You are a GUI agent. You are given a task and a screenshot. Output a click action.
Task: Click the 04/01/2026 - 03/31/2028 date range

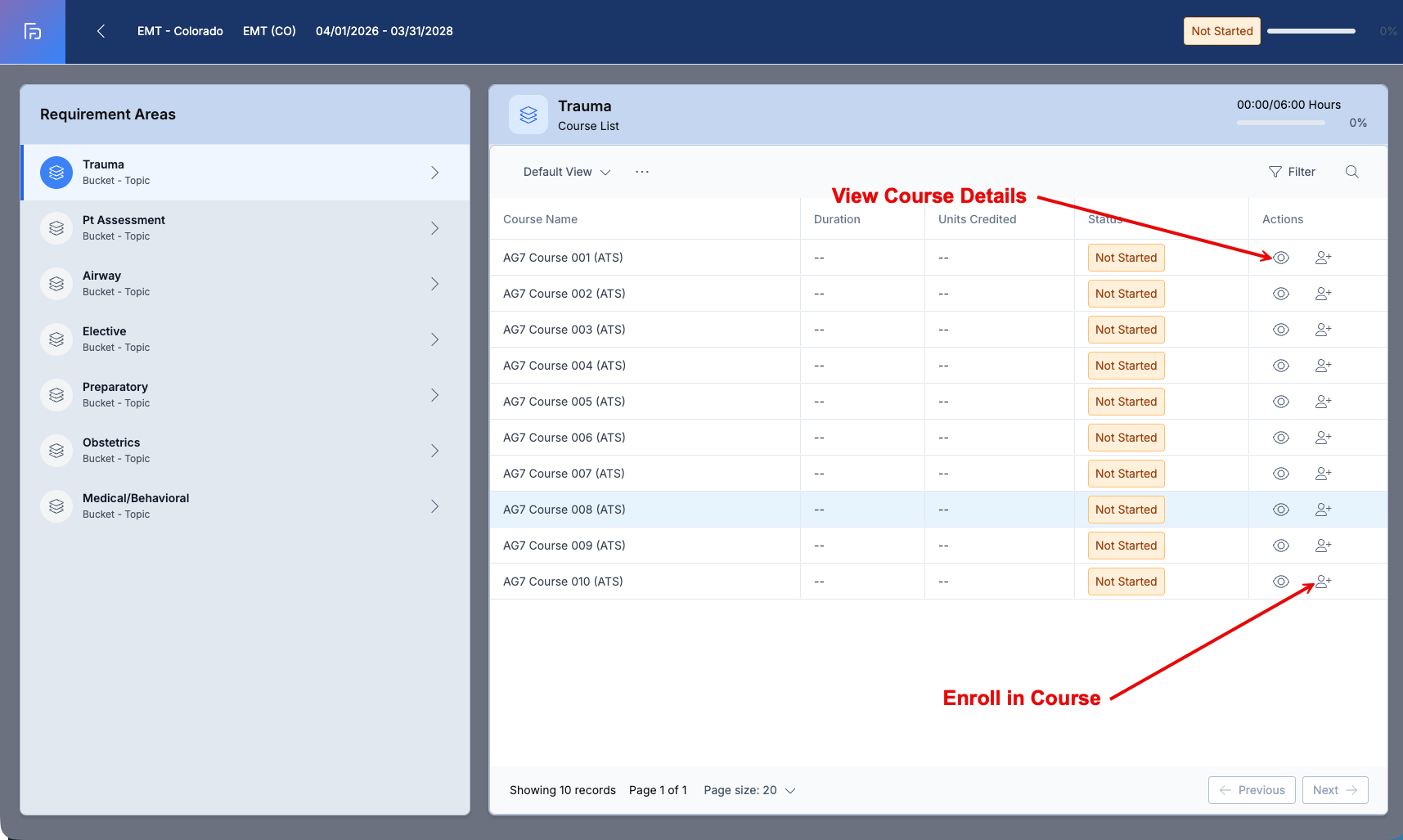pos(384,31)
